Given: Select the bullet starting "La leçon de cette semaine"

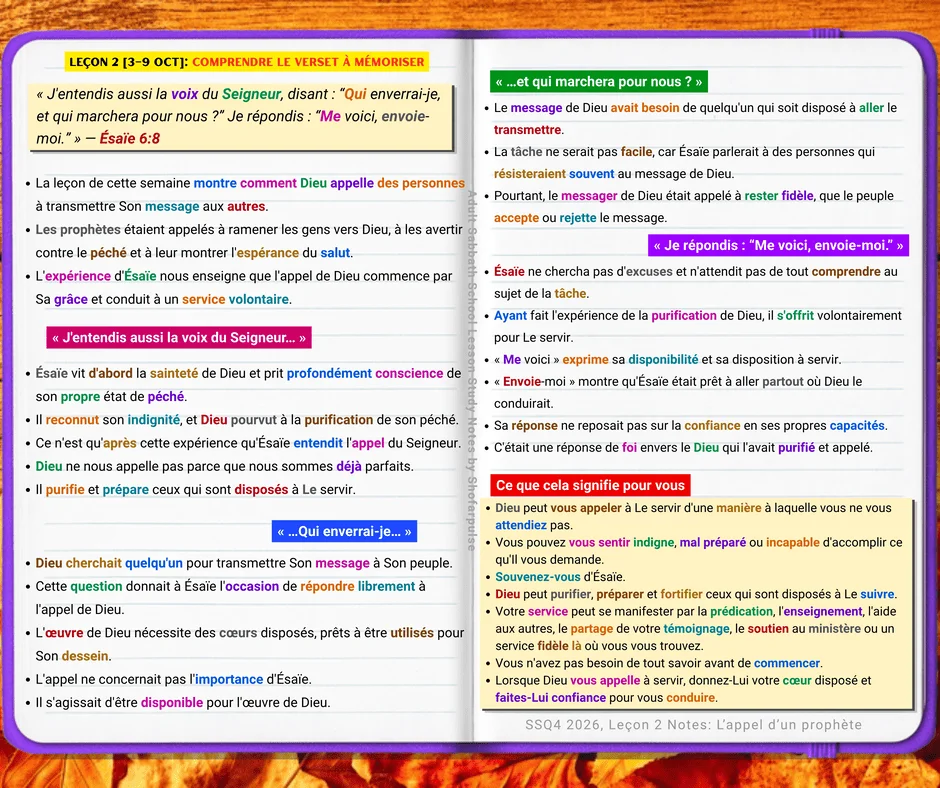Looking at the screenshot, I should click(x=250, y=194).
